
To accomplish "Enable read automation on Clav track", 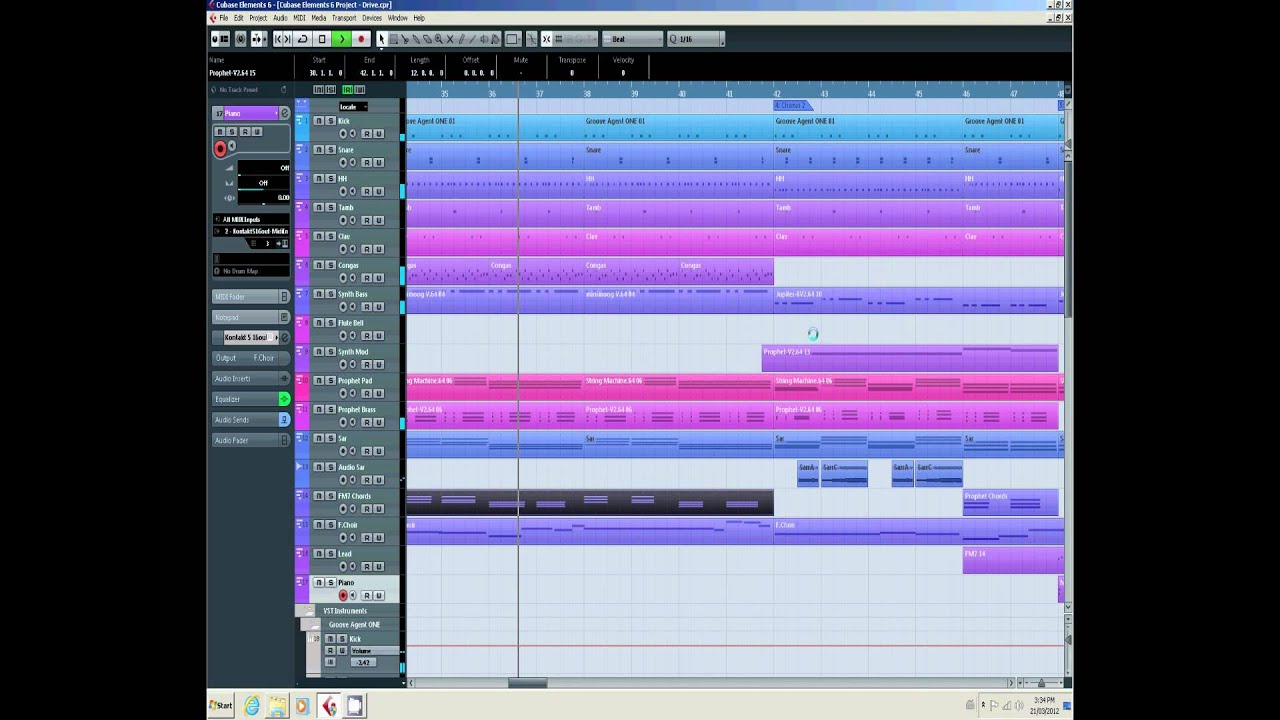I will (366, 249).
